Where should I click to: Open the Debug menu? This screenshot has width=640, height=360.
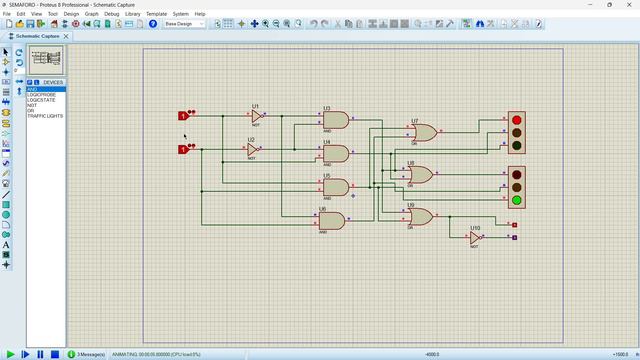111,14
